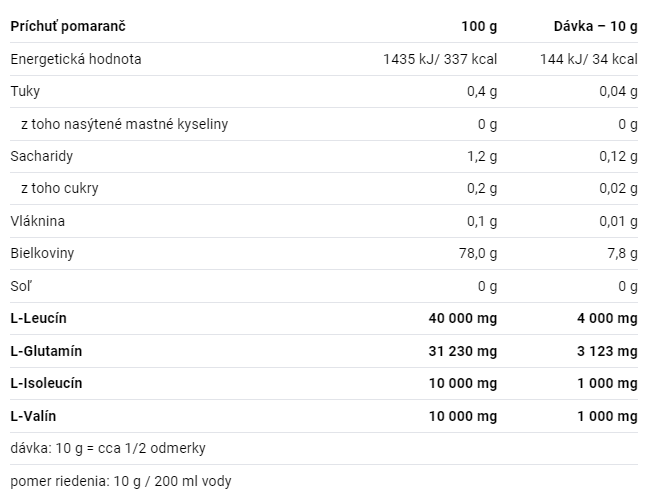This screenshot has height=499, width=659.
Task: Click the Tuky row label
Action: [25, 91]
